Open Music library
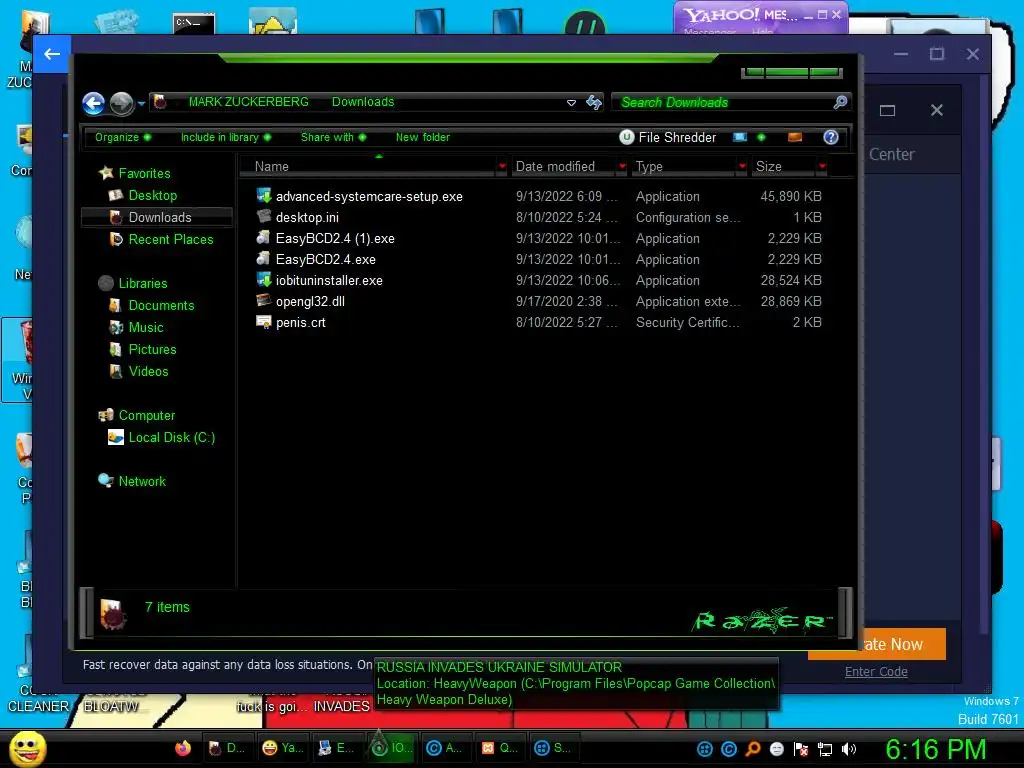This screenshot has height=768, width=1024. [146, 327]
